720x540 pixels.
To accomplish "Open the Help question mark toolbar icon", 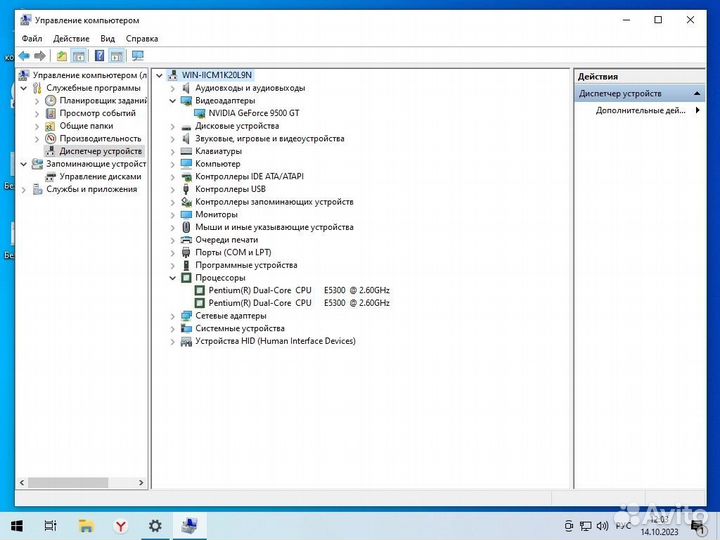I will click(x=99, y=56).
